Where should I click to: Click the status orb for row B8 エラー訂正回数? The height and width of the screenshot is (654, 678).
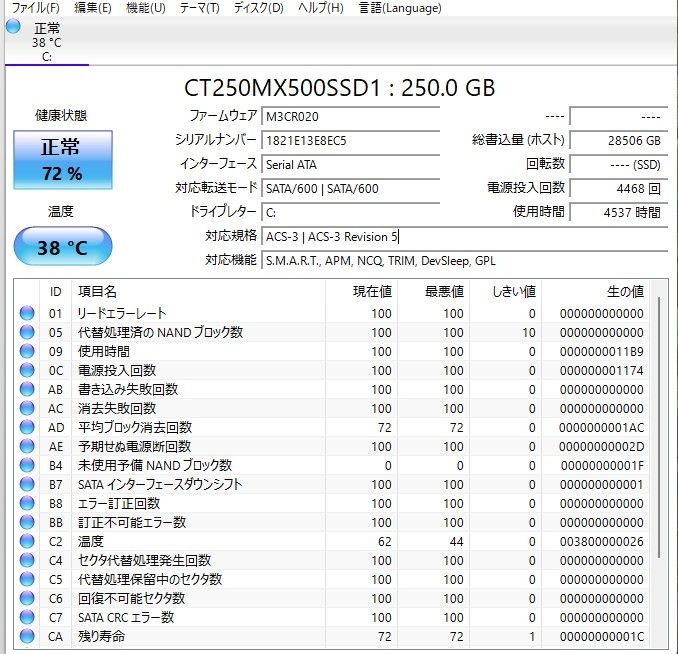(x=27, y=503)
